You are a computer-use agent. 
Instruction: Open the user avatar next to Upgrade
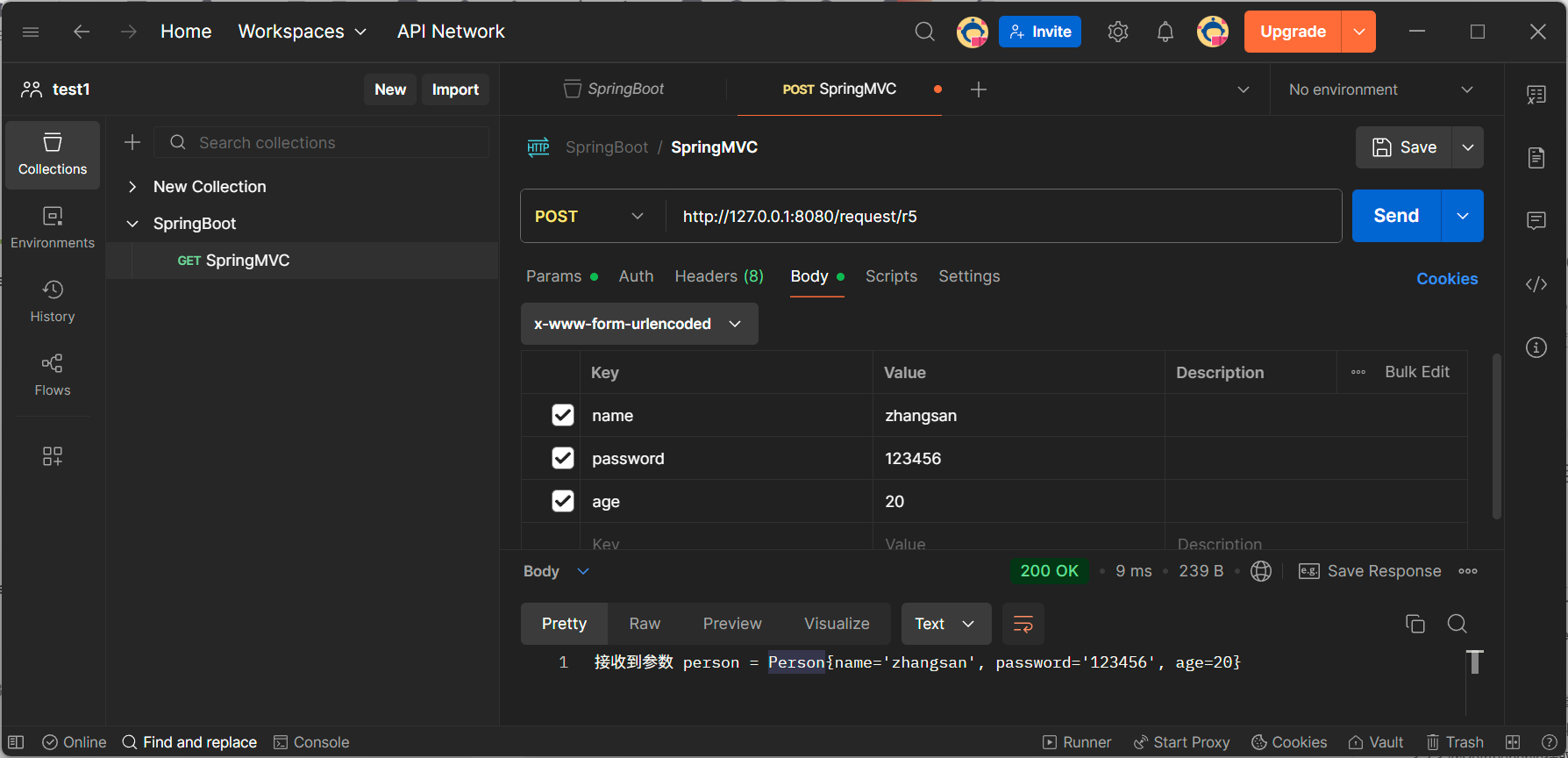tap(1213, 32)
